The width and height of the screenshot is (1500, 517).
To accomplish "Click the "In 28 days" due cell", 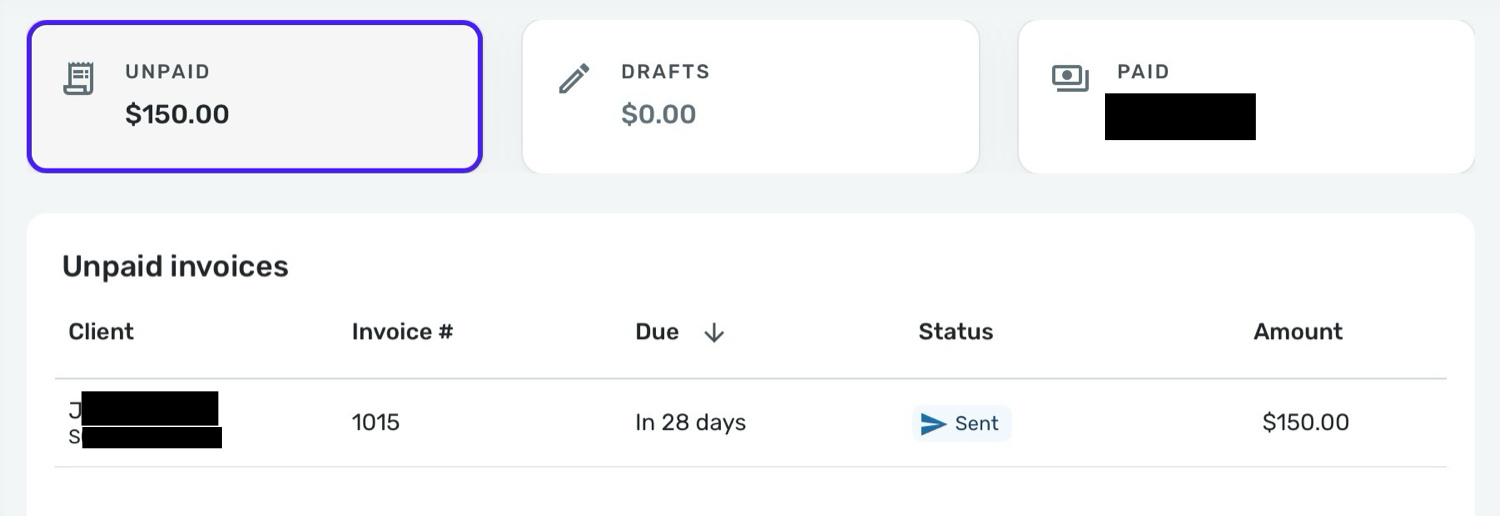I will click(x=690, y=423).
